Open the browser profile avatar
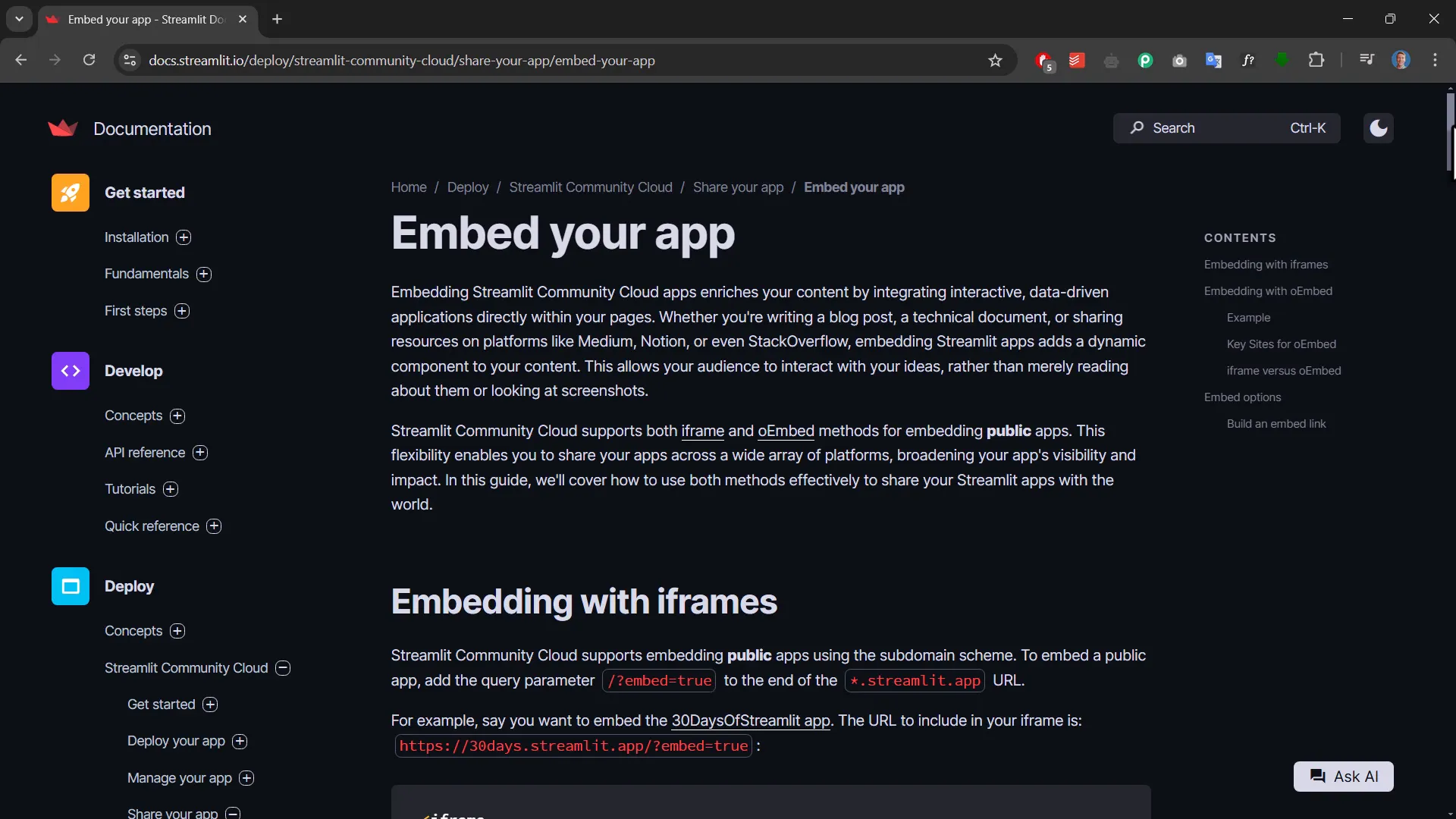The height and width of the screenshot is (819, 1456). [x=1402, y=60]
